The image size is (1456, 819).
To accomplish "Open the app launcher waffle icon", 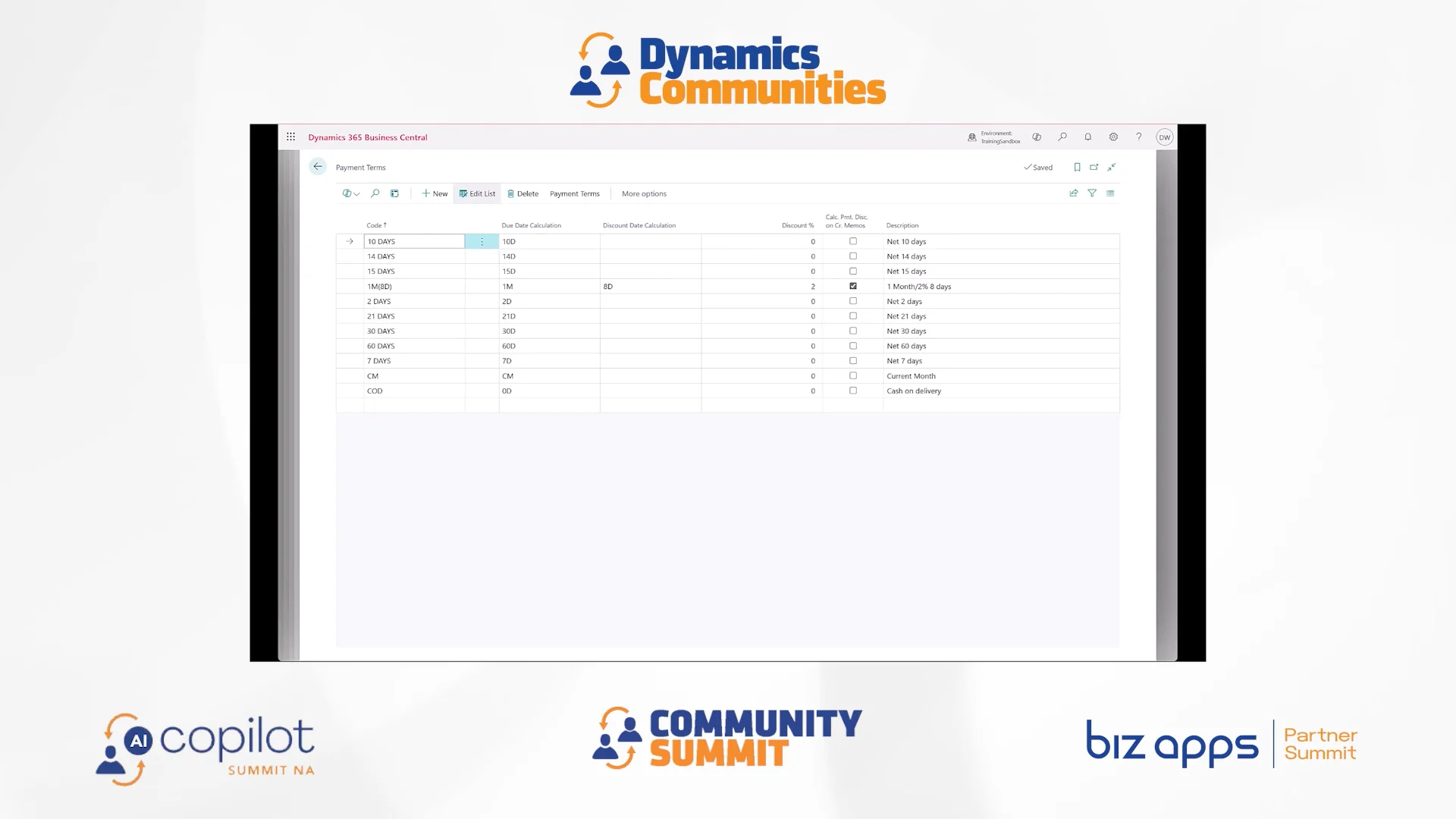I will pos(290,137).
